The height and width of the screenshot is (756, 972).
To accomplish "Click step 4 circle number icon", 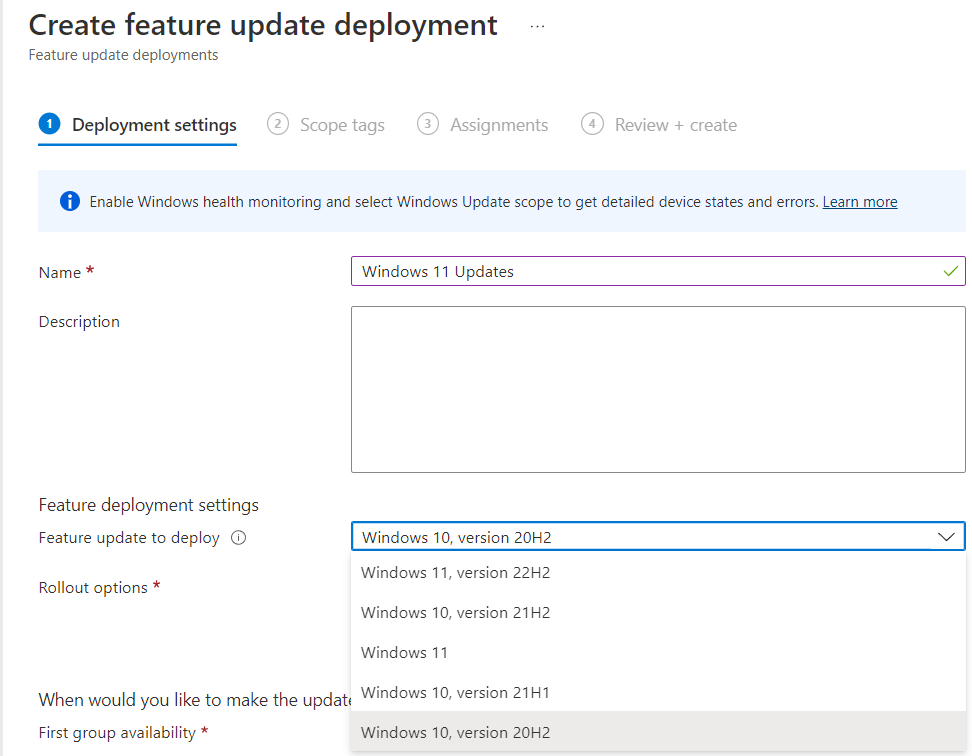I will [x=592, y=124].
